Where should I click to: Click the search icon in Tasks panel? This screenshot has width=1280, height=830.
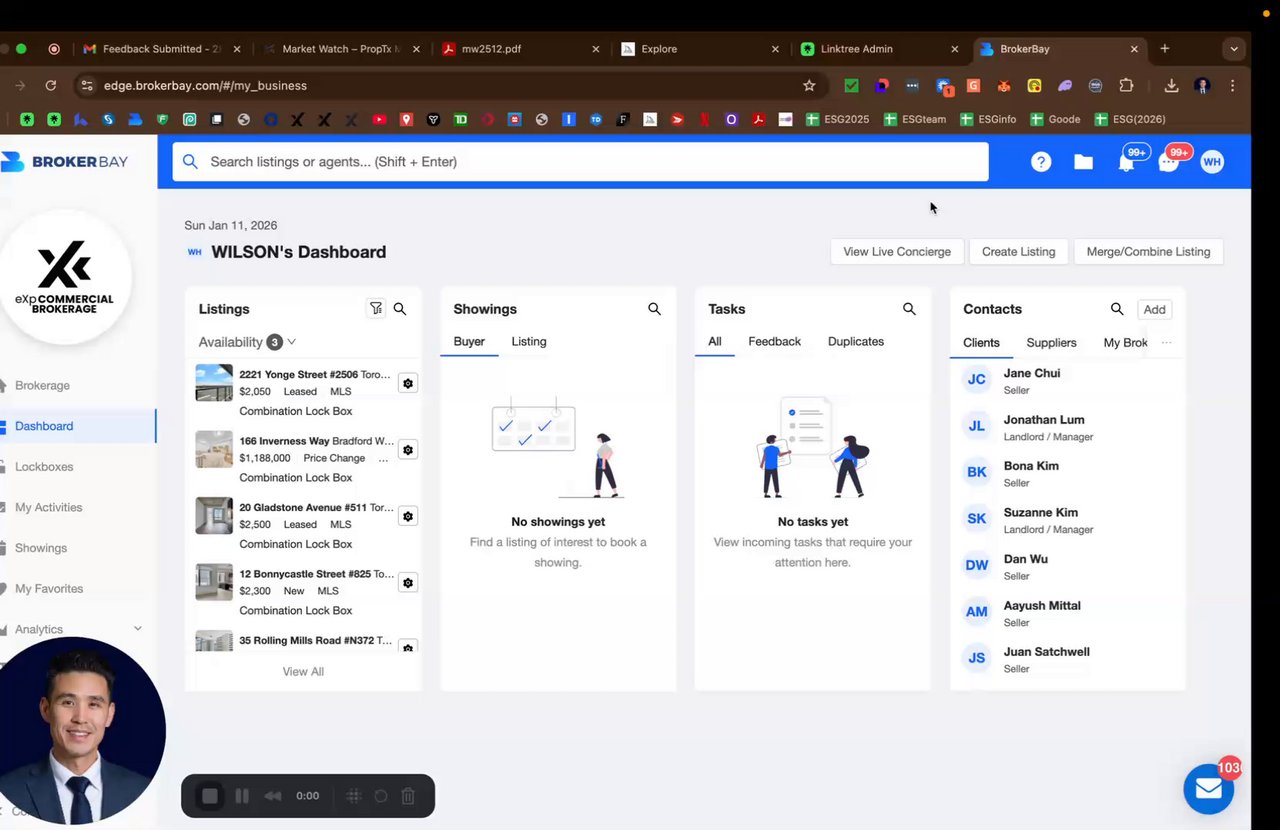tap(909, 309)
